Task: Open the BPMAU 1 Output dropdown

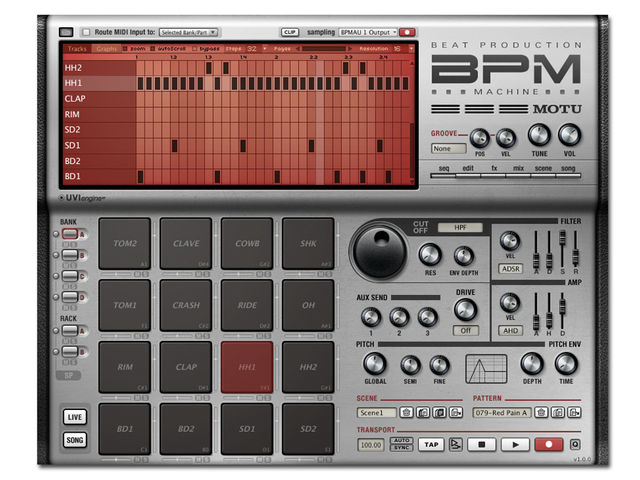Action: (x=368, y=32)
